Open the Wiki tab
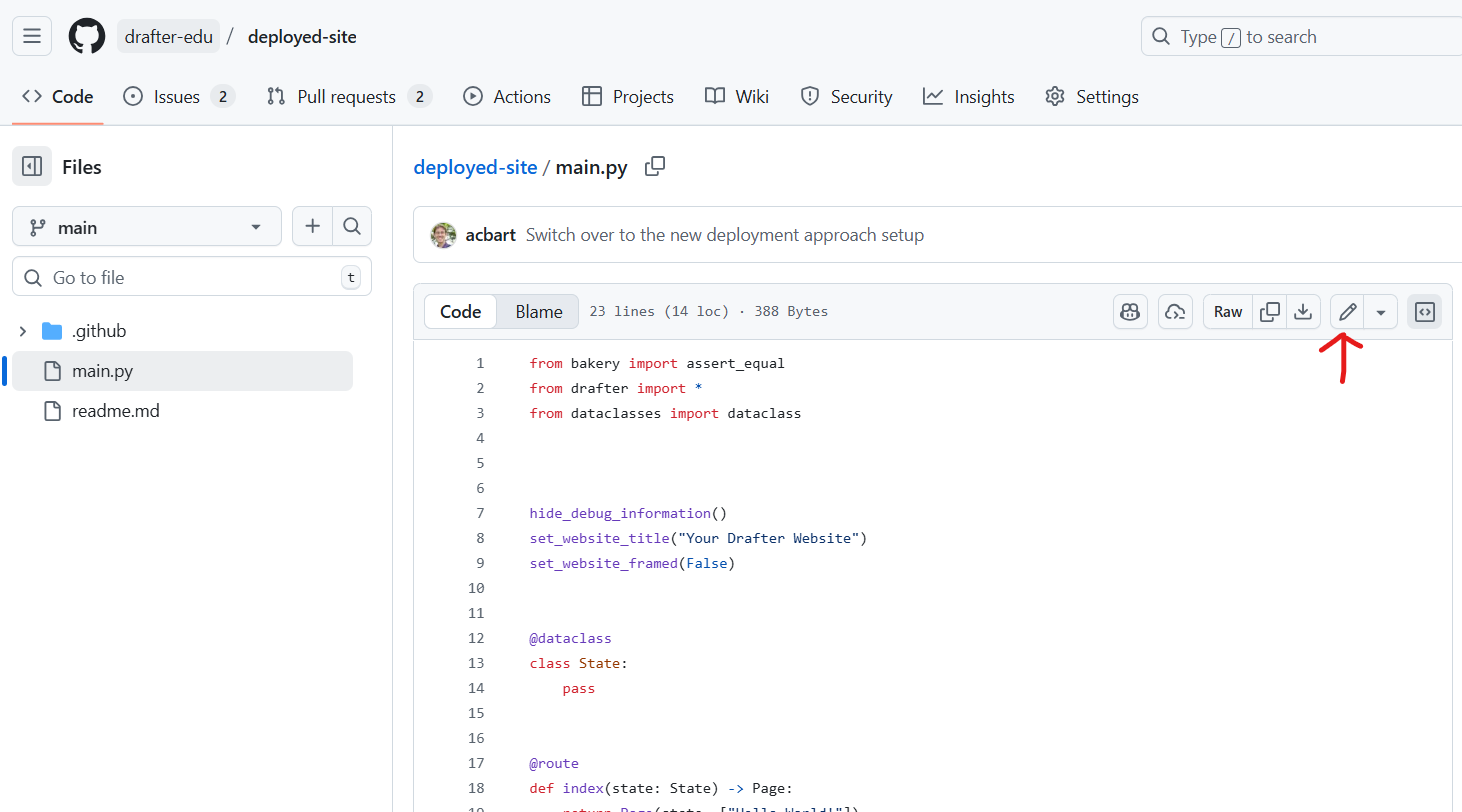1462x812 pixels. click(x=737, y=97)
